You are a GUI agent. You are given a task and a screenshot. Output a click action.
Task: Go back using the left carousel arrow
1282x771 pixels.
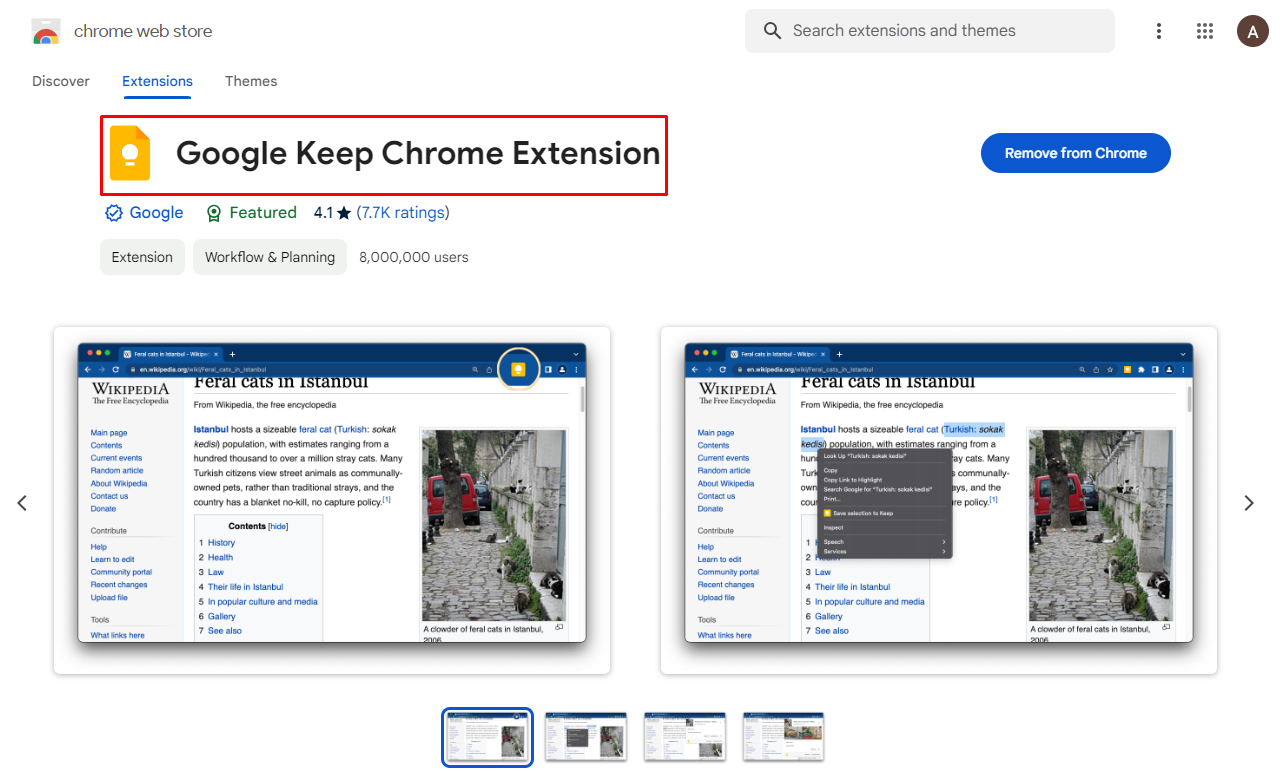[22, 502]
